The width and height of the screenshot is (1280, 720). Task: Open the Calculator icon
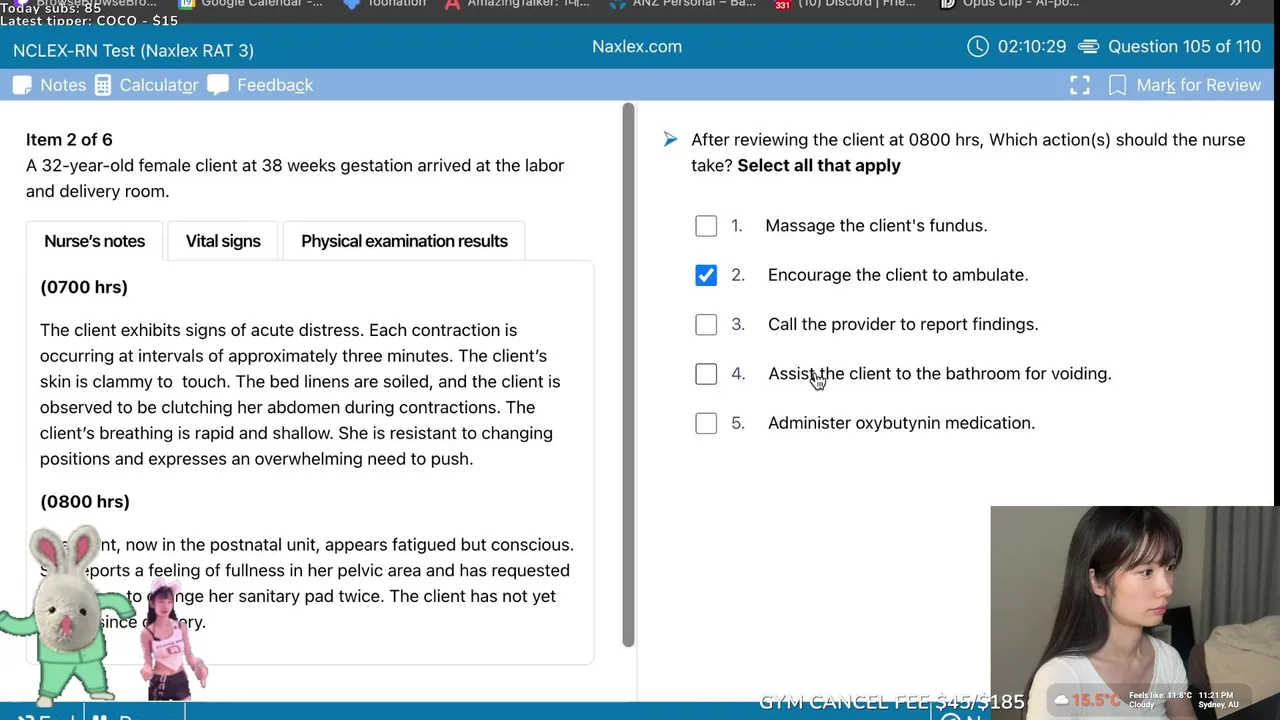(103, 85)
